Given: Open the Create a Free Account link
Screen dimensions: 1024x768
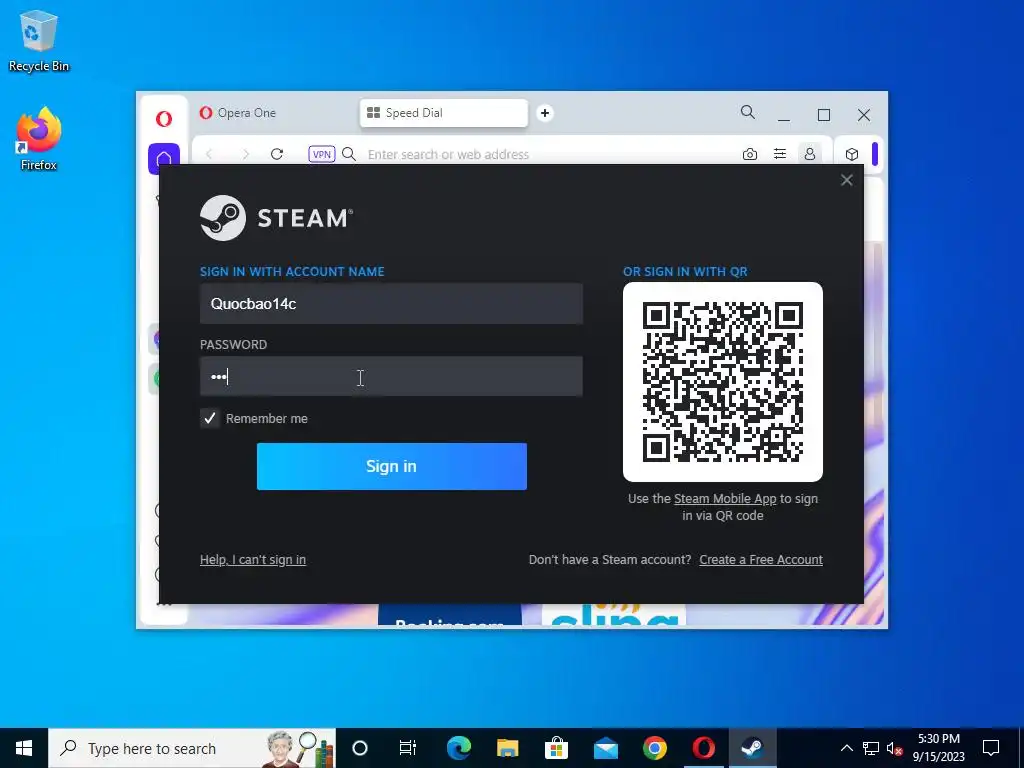Looking at the screenshot, I should click(x=761, y=560).
